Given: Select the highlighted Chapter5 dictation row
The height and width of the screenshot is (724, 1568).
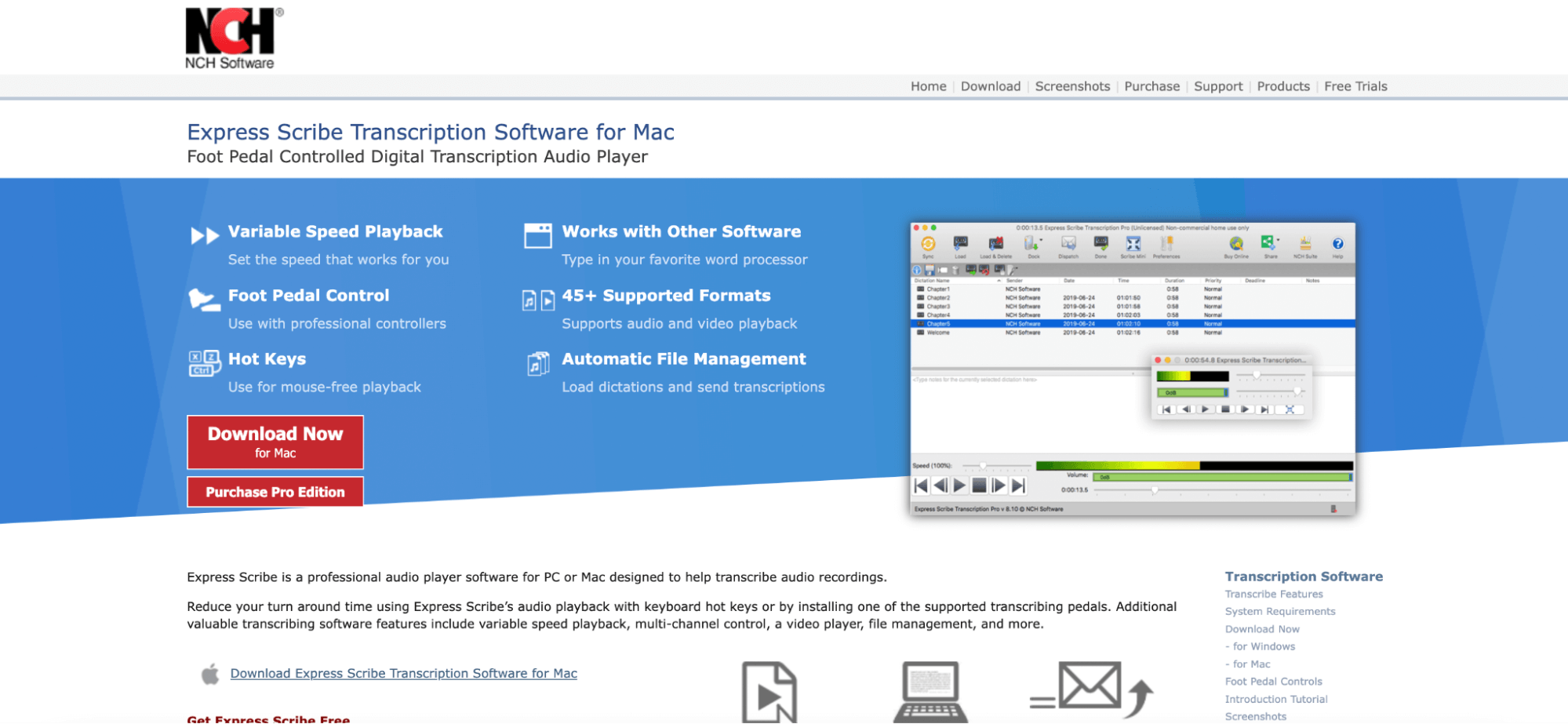Looking at the screenshot, I should (1133, 323).
